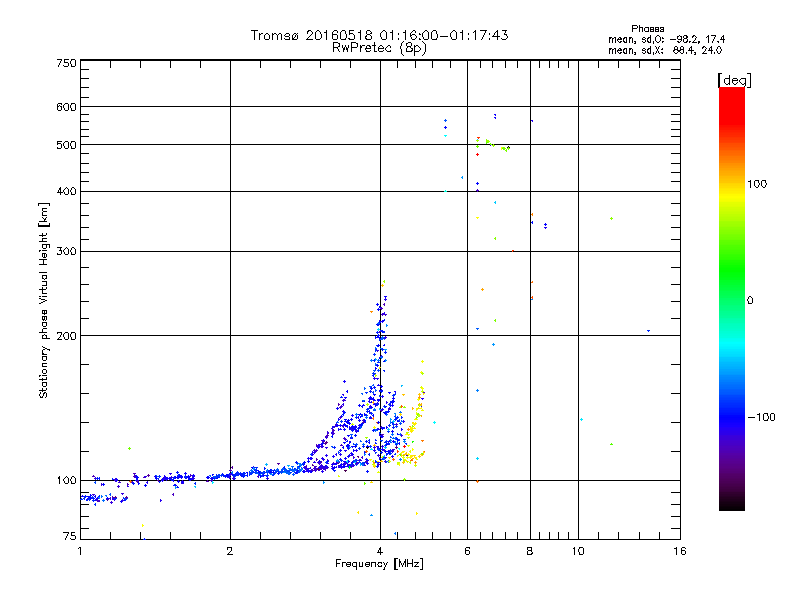The width and height of the screenshot is (800, 600).
Task: Click the y-axis tick label '100' at left
Action: 67,480
